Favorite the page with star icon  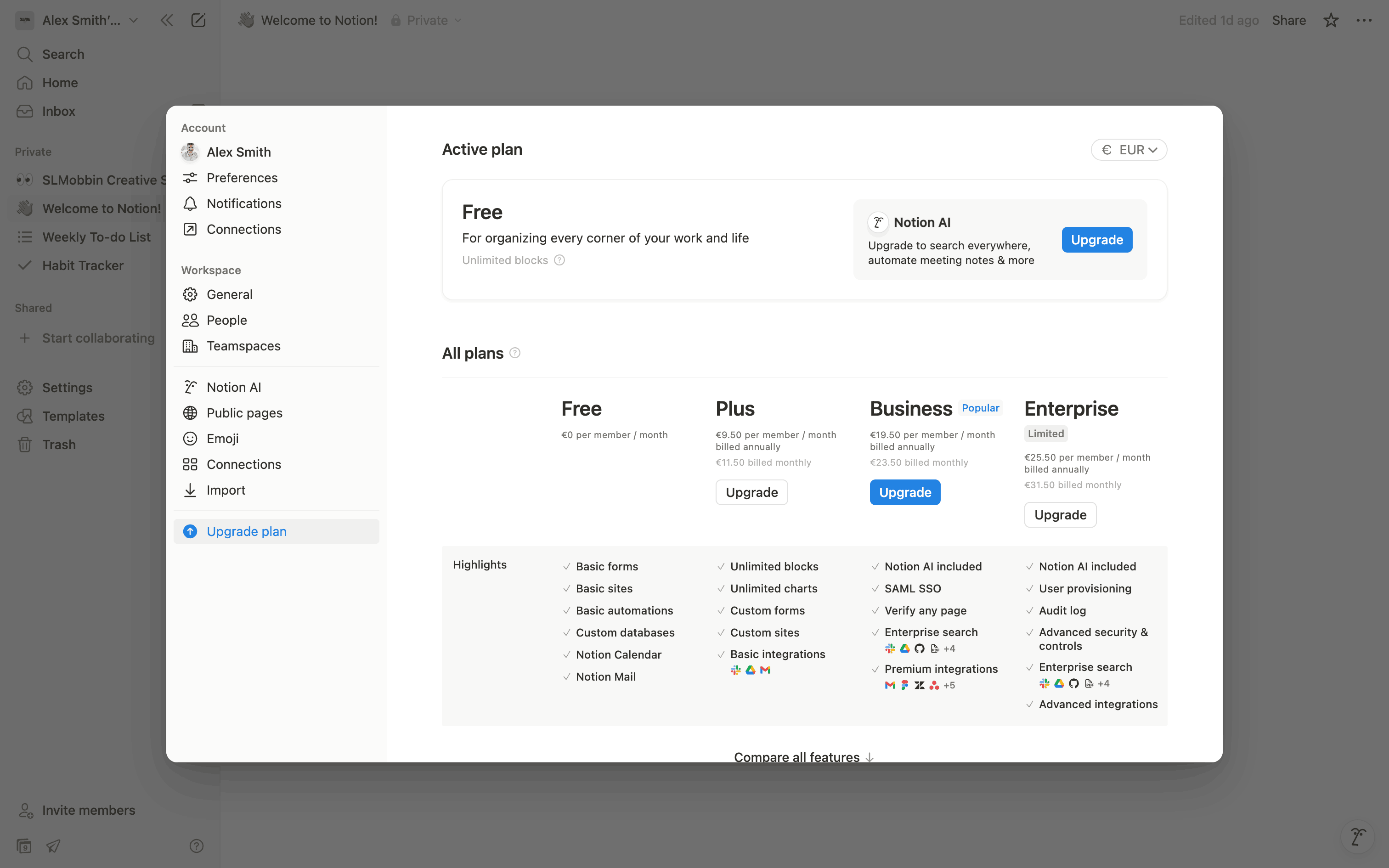click(1331, 21)
